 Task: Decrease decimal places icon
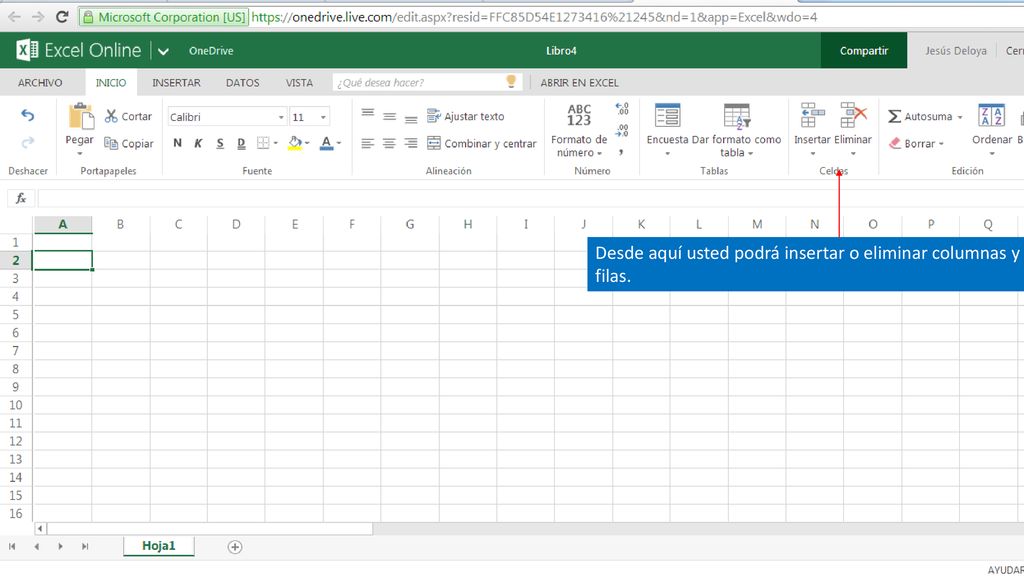pos(622,131)
